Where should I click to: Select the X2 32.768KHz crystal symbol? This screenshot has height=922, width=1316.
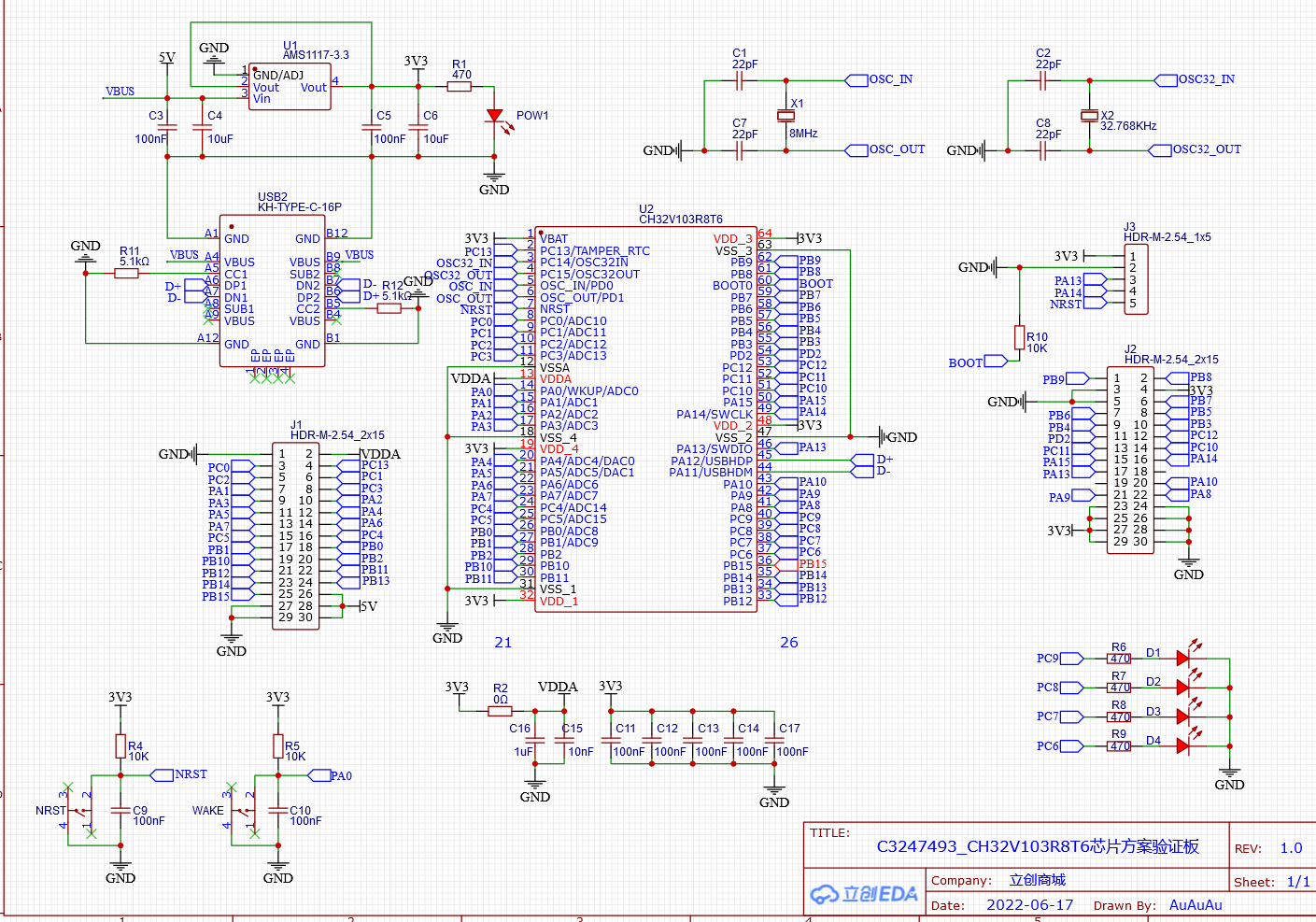pyautogui.click(x=1089, y=116)
